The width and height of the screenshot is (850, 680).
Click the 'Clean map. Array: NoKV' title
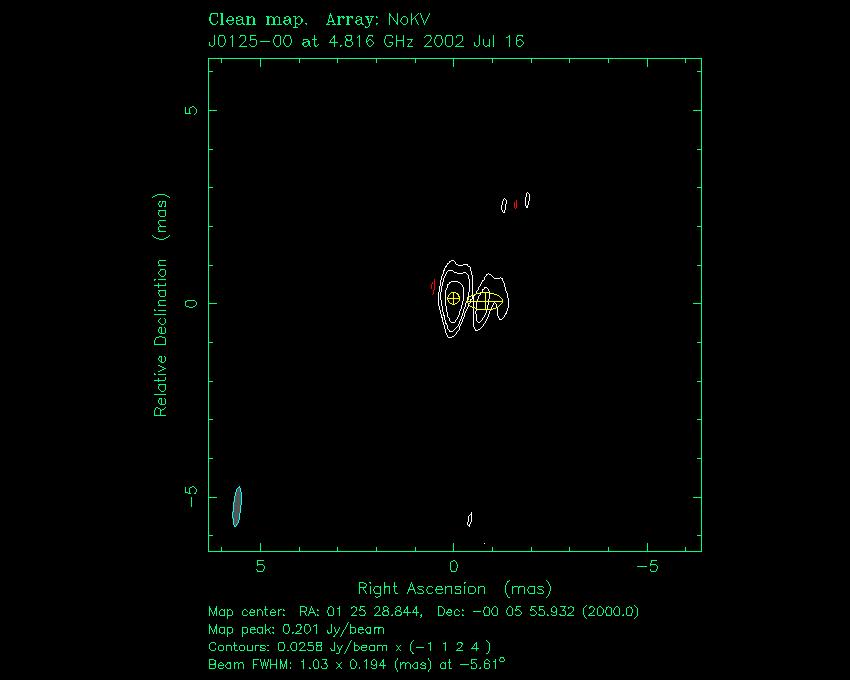(x=319, y=20)
